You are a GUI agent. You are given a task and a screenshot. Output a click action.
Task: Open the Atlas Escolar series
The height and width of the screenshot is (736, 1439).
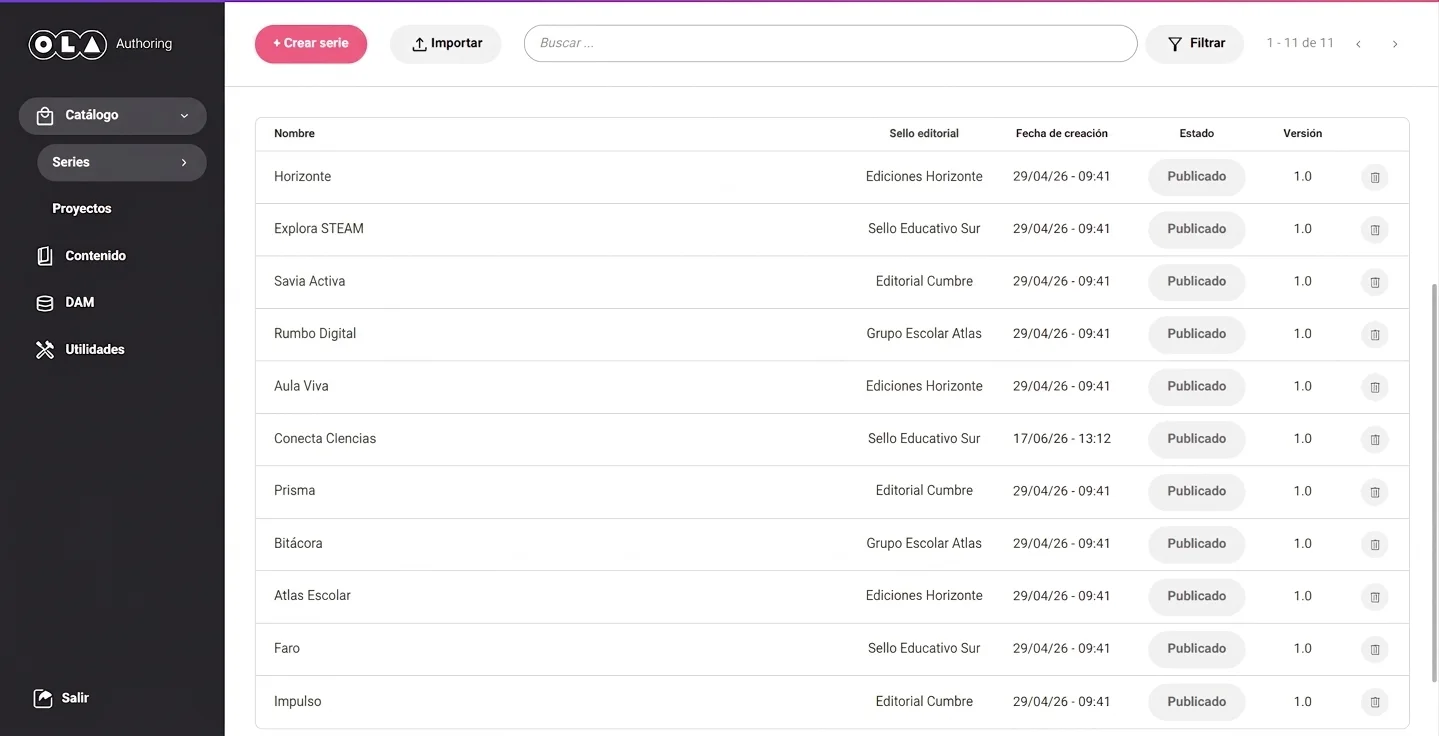coord(312,596)
